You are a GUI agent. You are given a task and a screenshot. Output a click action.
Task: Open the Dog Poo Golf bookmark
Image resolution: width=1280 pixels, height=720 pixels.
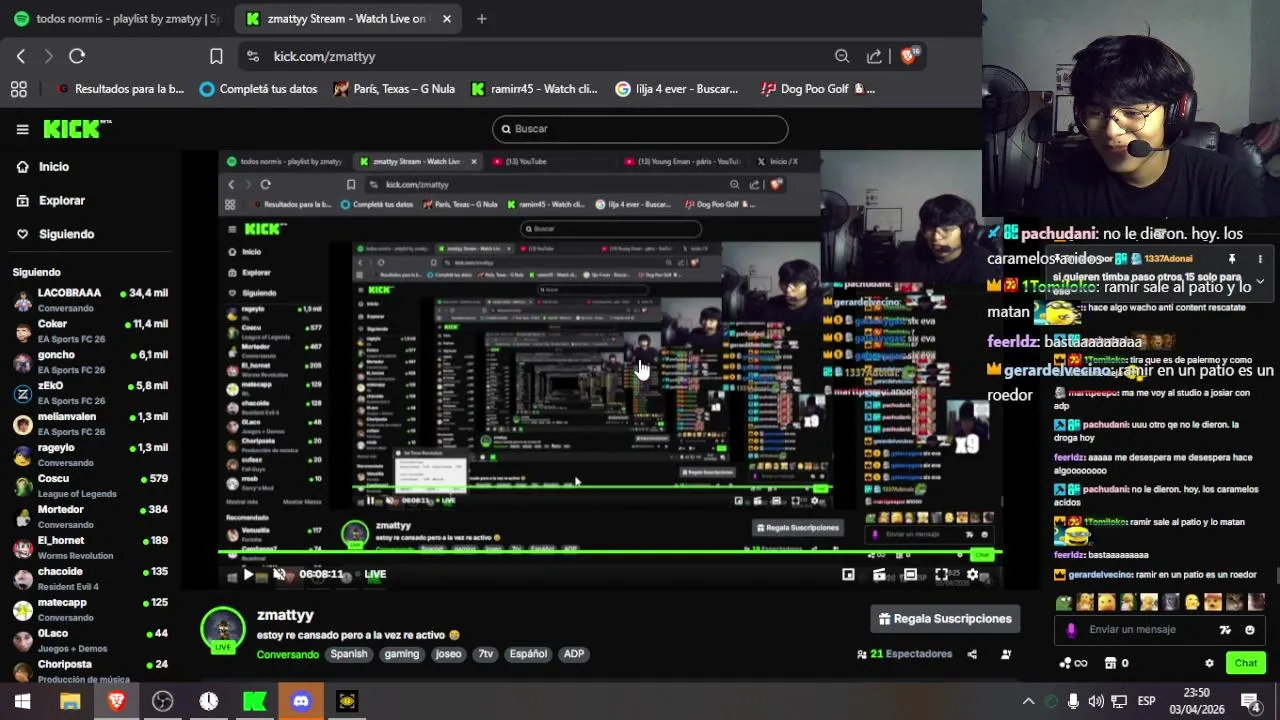817,89
